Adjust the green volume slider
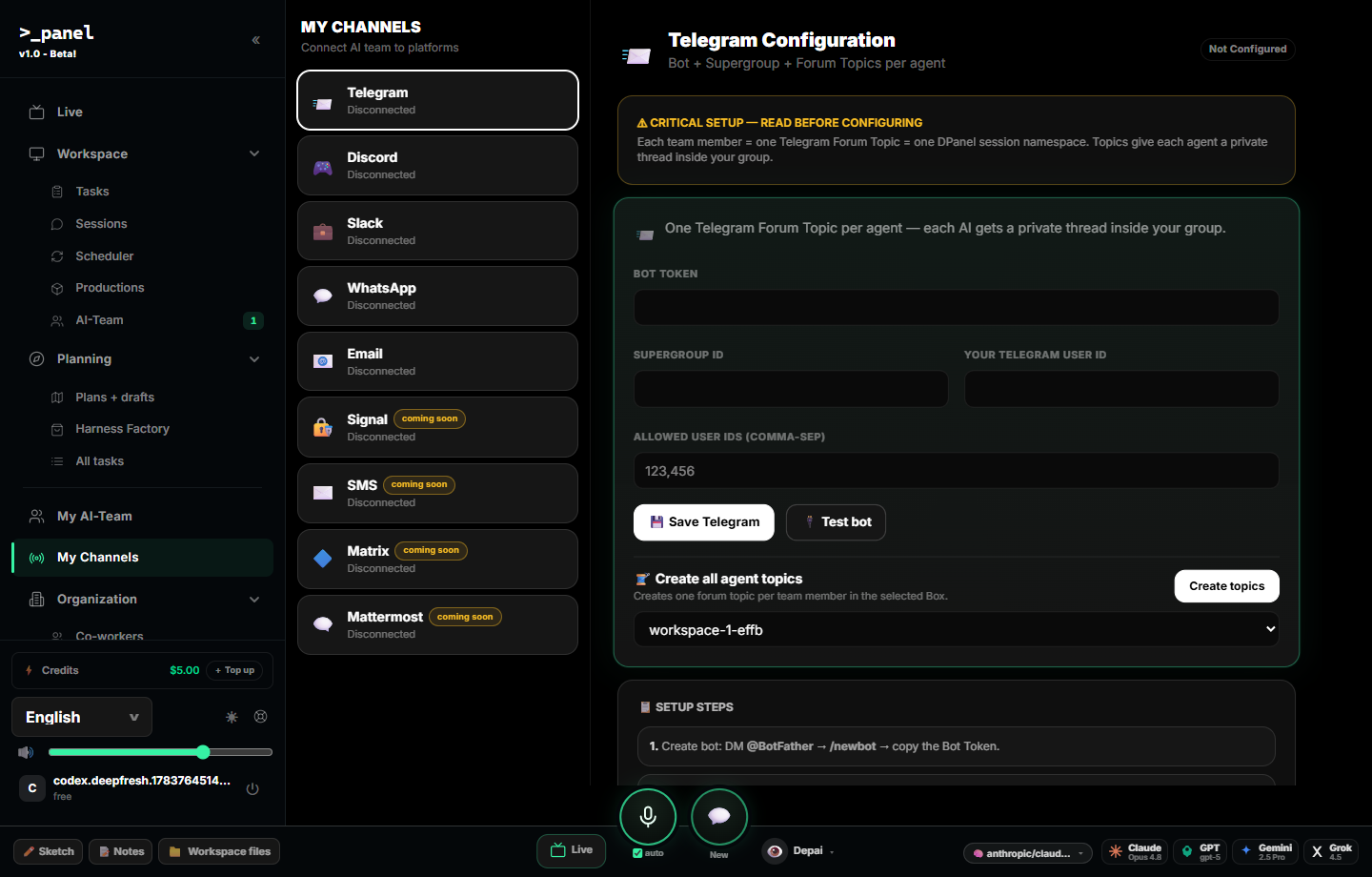 pyautogui.click(x=160, y=752)
